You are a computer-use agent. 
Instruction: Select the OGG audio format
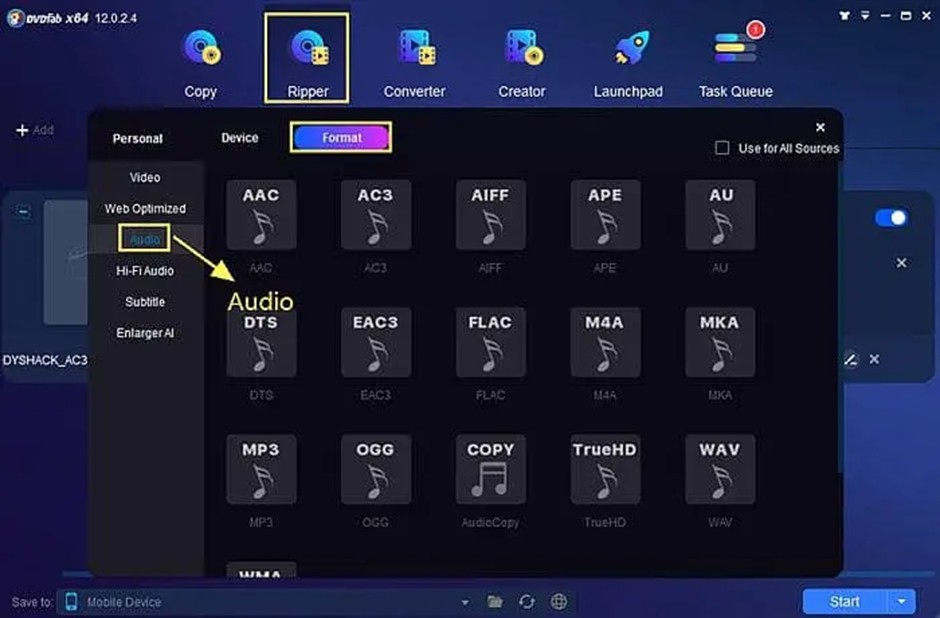click(376, 469)
